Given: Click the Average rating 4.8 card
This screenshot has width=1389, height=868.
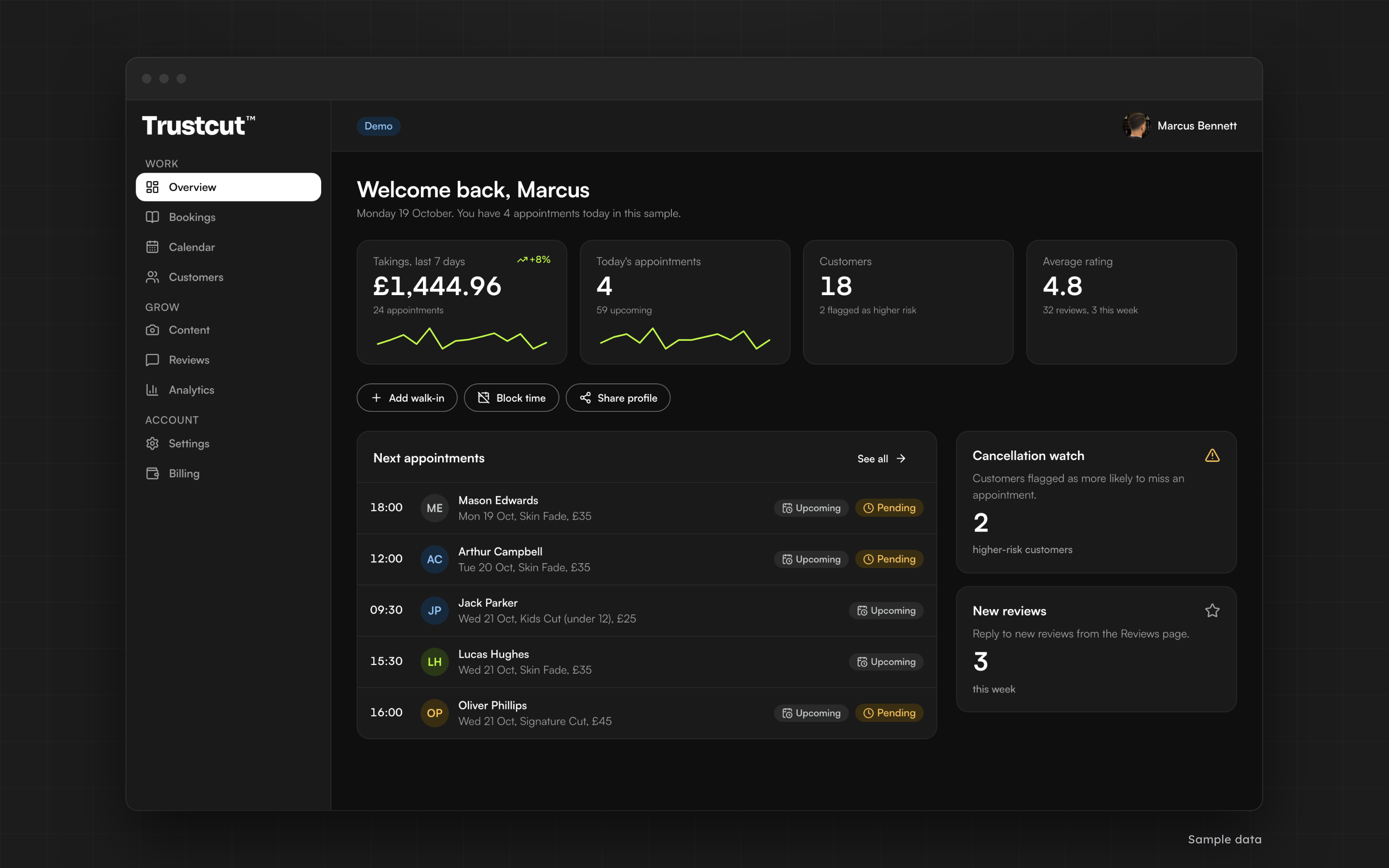Looking at the screenshot, I should (1131, 302).
